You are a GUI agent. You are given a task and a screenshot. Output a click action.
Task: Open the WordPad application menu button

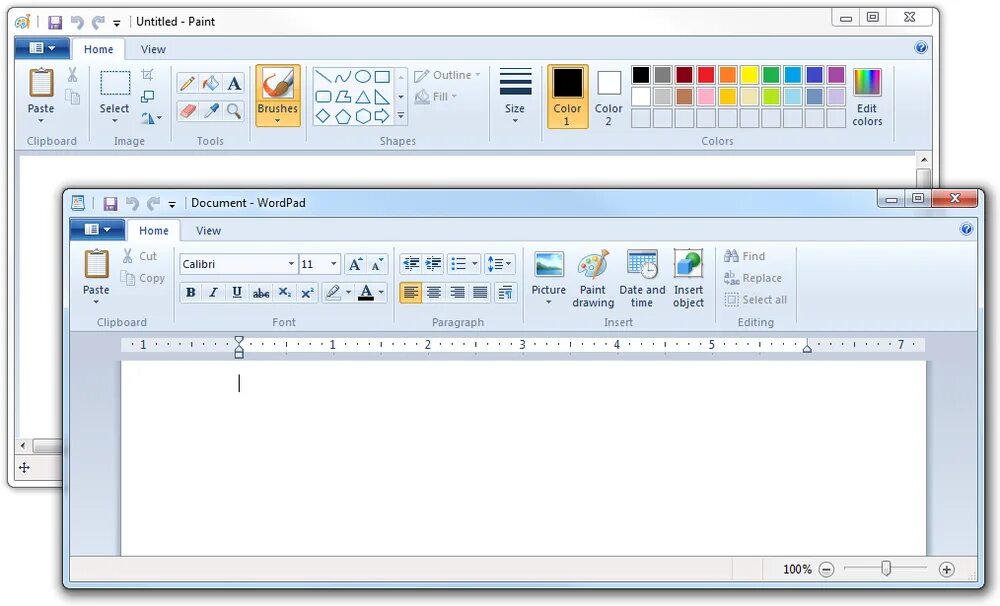pos(96,230)
